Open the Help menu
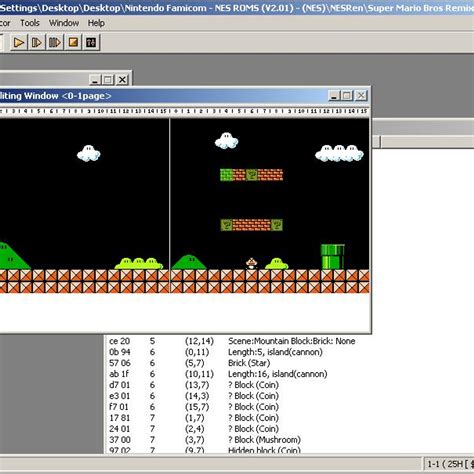This screenshot has width=474, height=474. pyautogui.click(x=96, y=23)
